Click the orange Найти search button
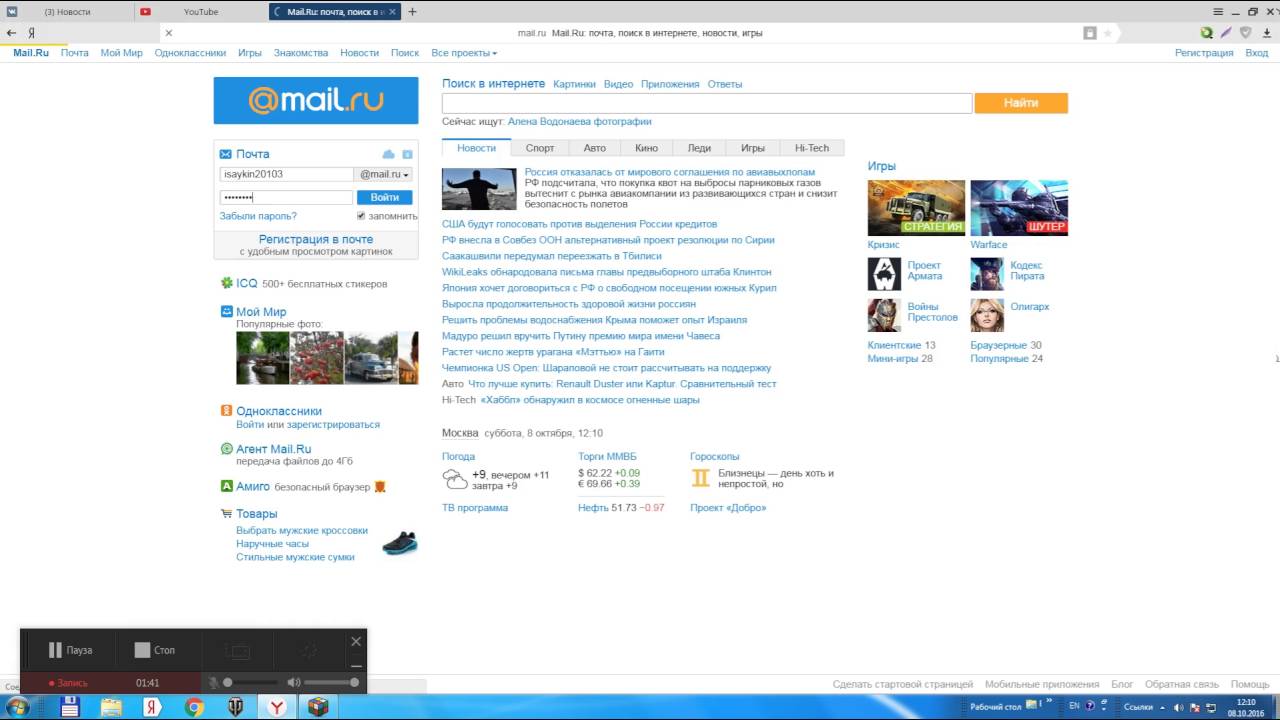Screen dimensions: 1280x720 tap(1021, 103)
